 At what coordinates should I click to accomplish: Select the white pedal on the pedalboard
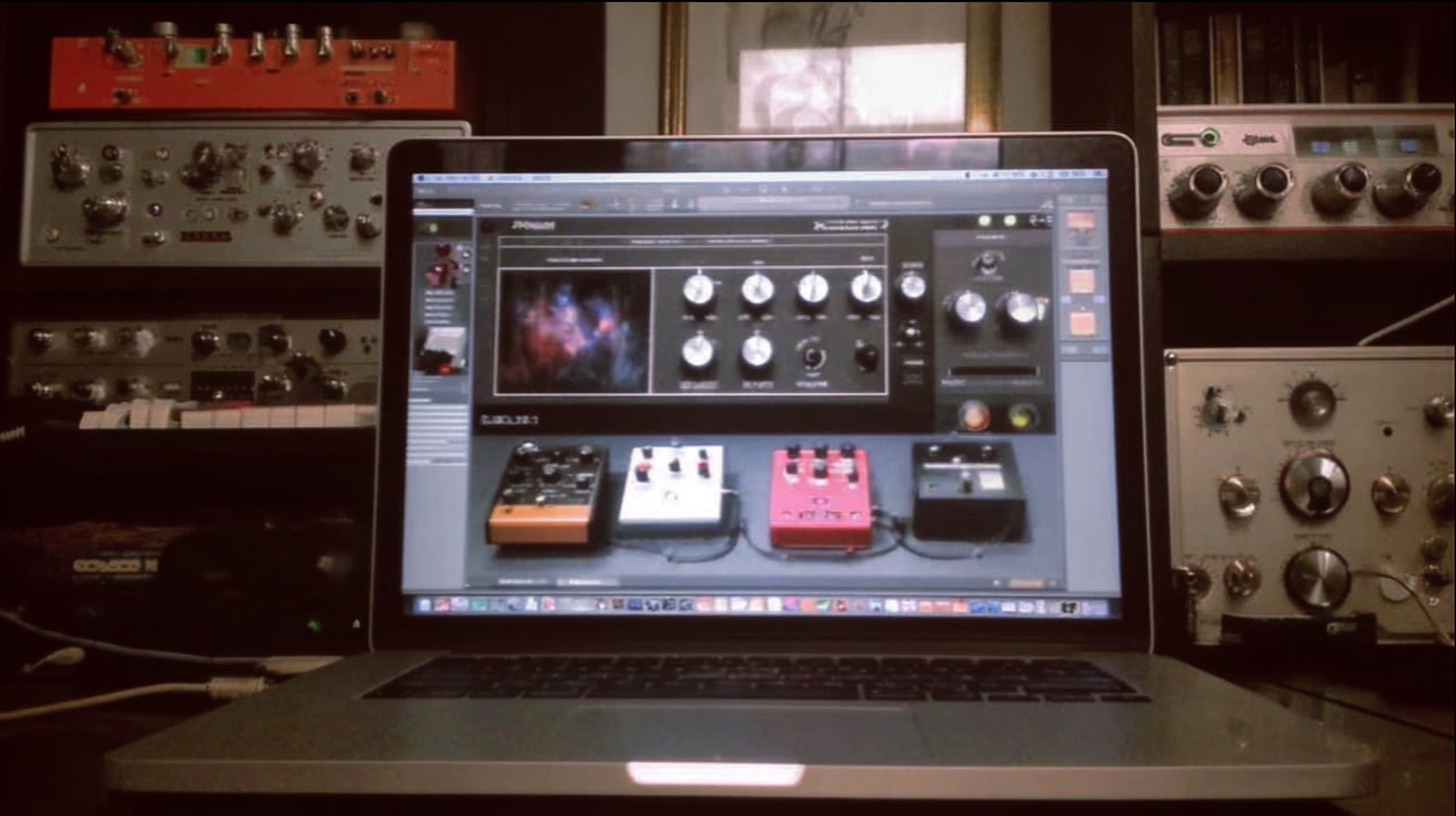pyautogui.click(x=672, y=487)
